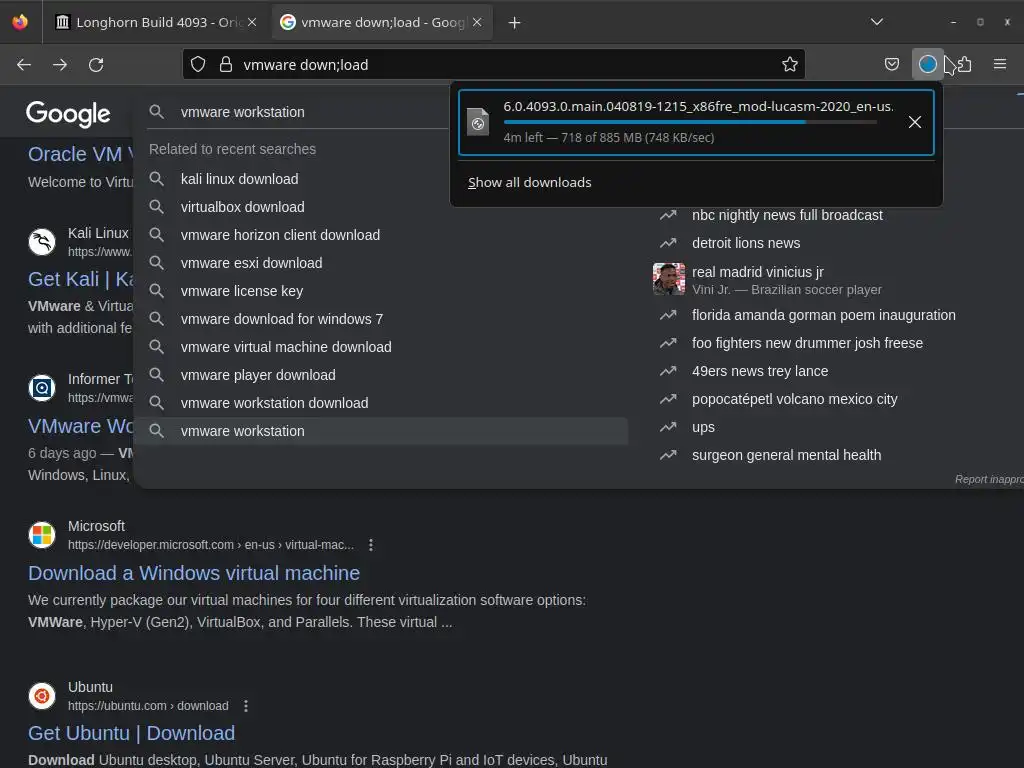The image size is (1024, 768).
Task: Open 49ers news trey lance trend
Action: [x=760, y=371]
